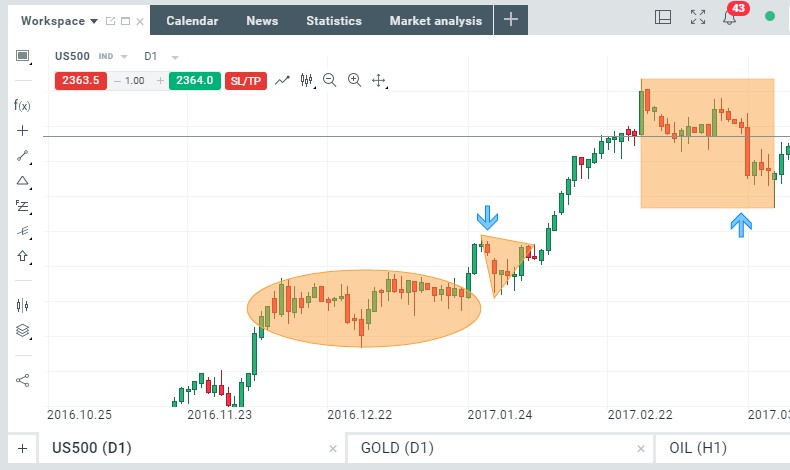Select the trend line drawing tool

pos(22,156)
